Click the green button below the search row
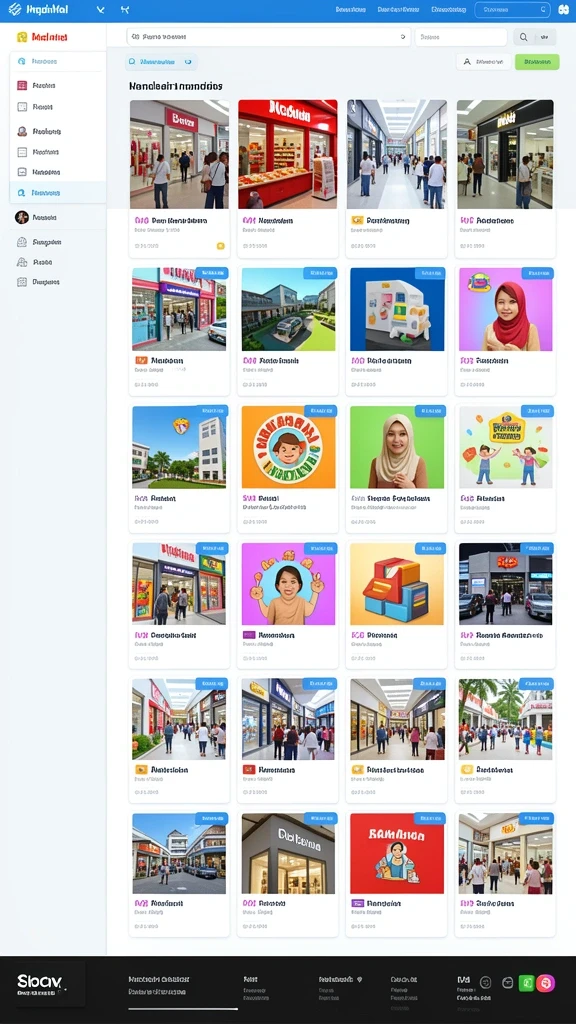576x1024 pixels. [x=537, y=62]
